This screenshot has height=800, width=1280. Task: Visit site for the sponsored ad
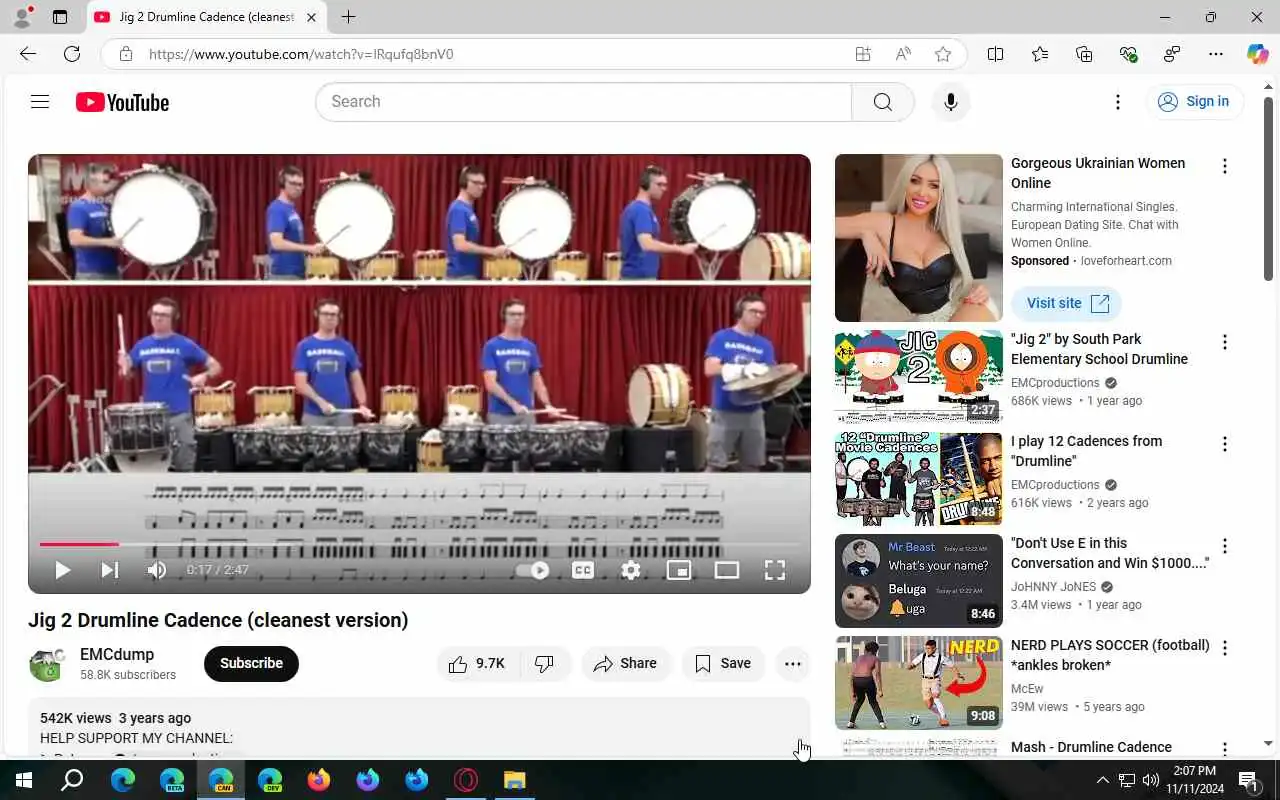point(1067,303)
